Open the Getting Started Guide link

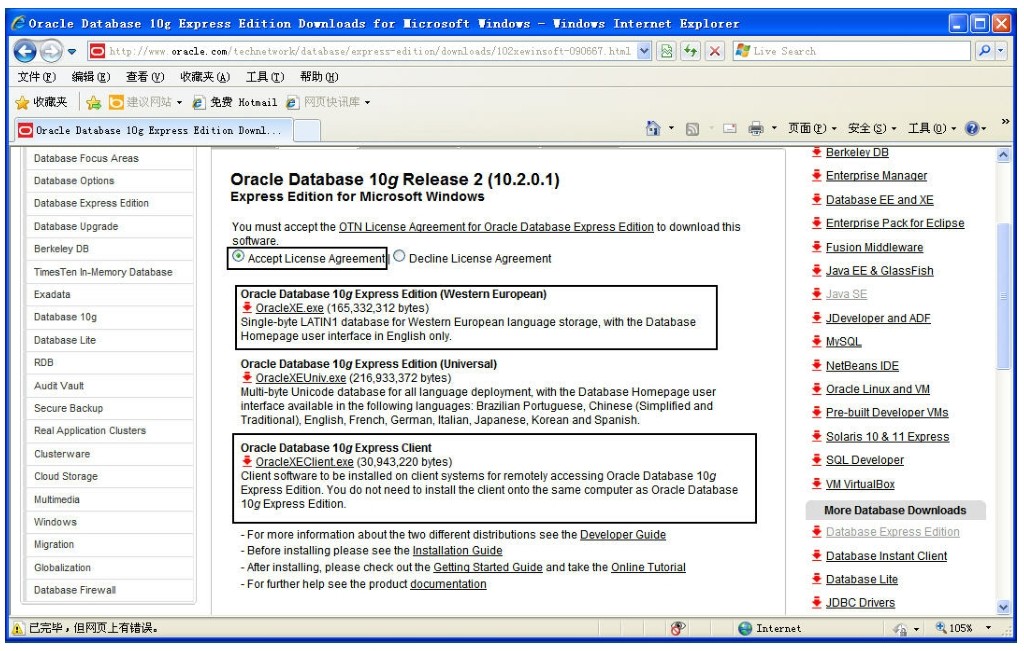click(488, 567)
